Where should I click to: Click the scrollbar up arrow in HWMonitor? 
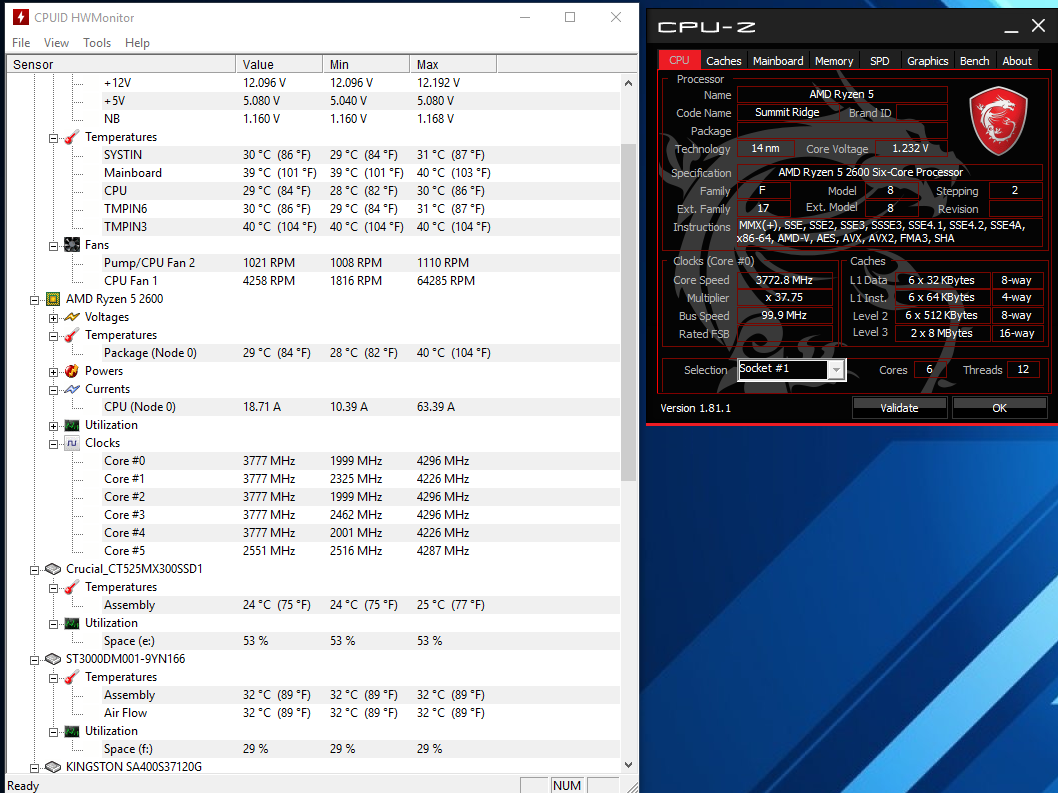(x=628, y=83)
